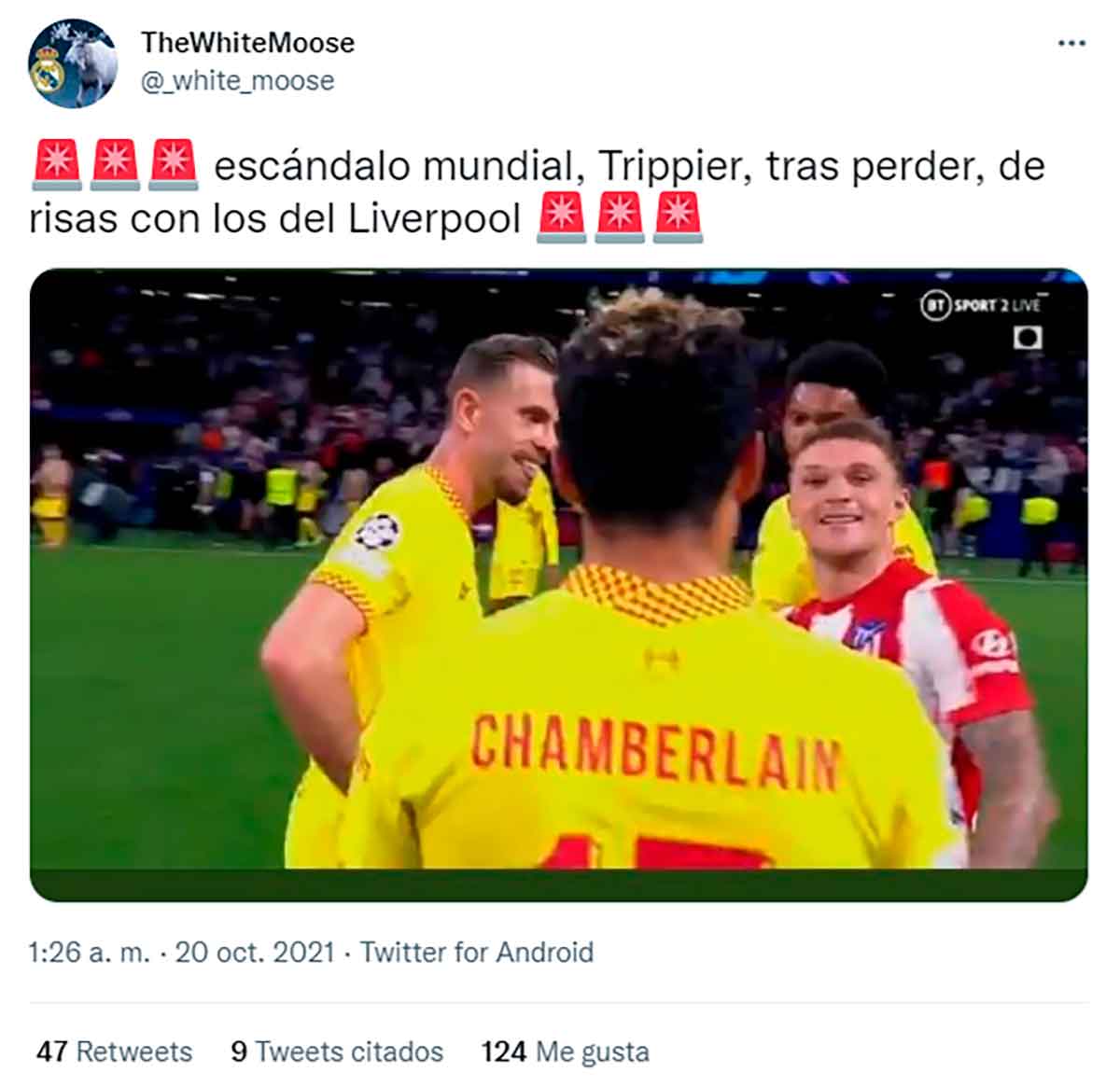1120x1086 pixels.
Task: Click the CHAMBERLAIN name on the jersey
Action: (655, 751)
